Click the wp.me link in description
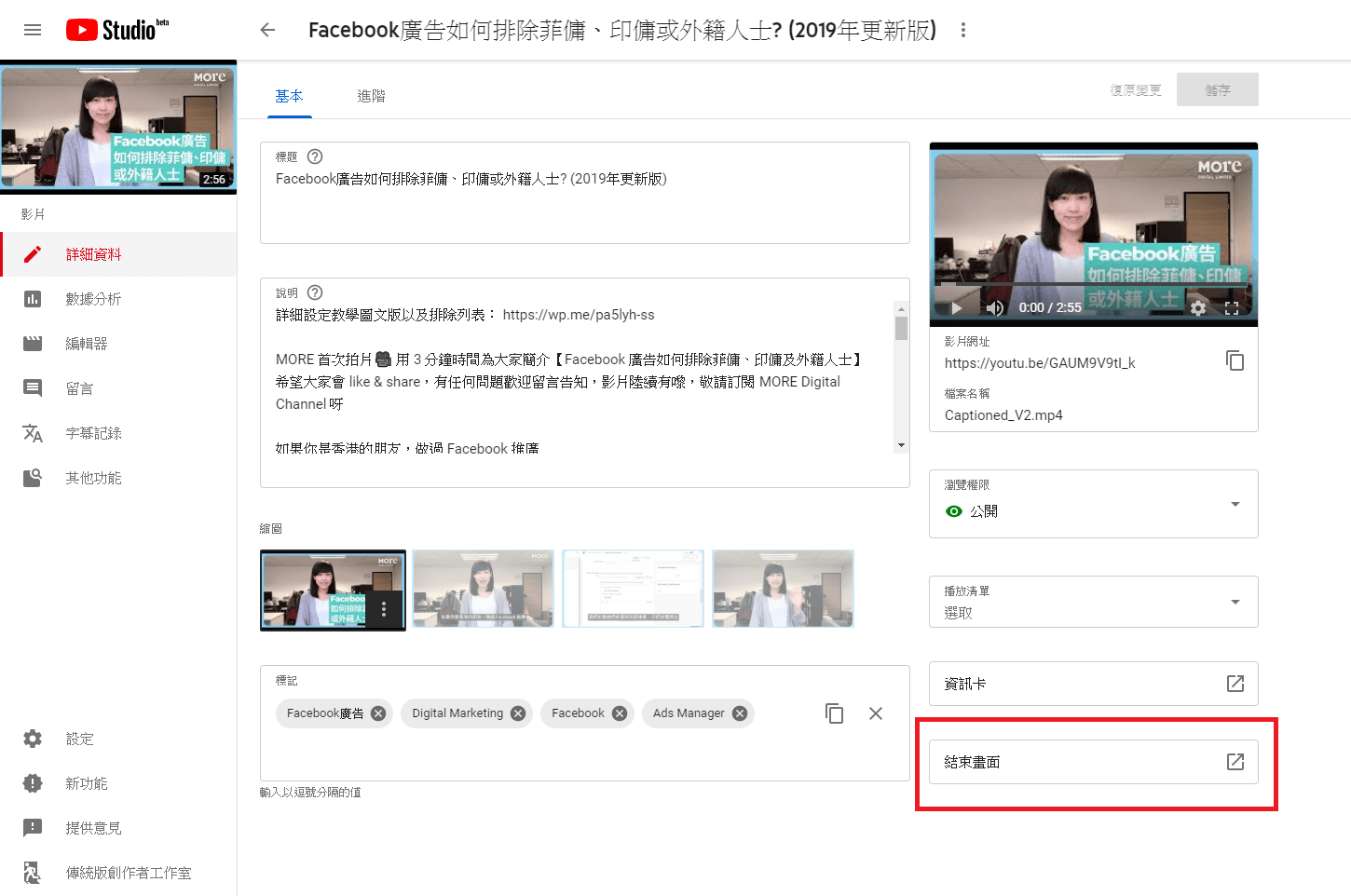 point(579,315)
